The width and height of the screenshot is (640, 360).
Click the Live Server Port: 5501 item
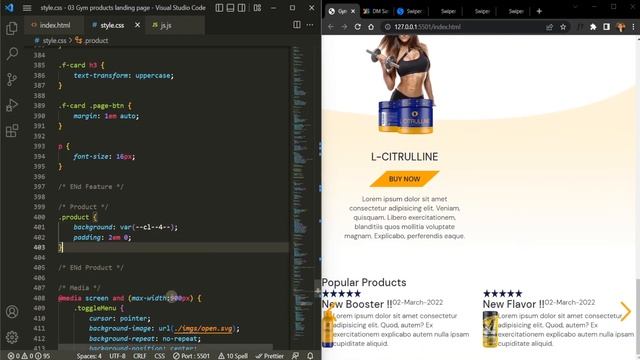[x=191, y=356]
